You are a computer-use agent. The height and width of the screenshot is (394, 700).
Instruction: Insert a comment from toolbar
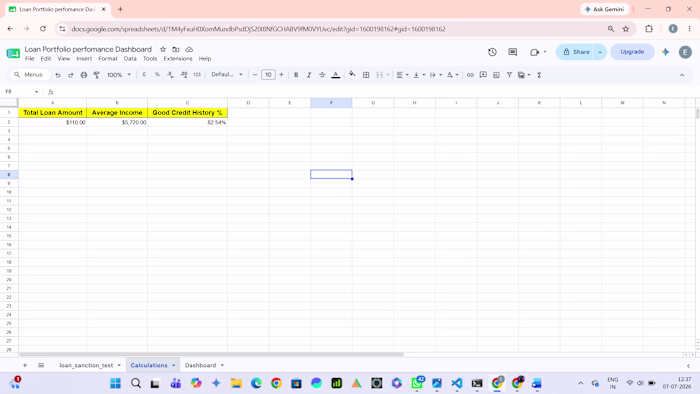pyautogui.click(x=483, y=75)
